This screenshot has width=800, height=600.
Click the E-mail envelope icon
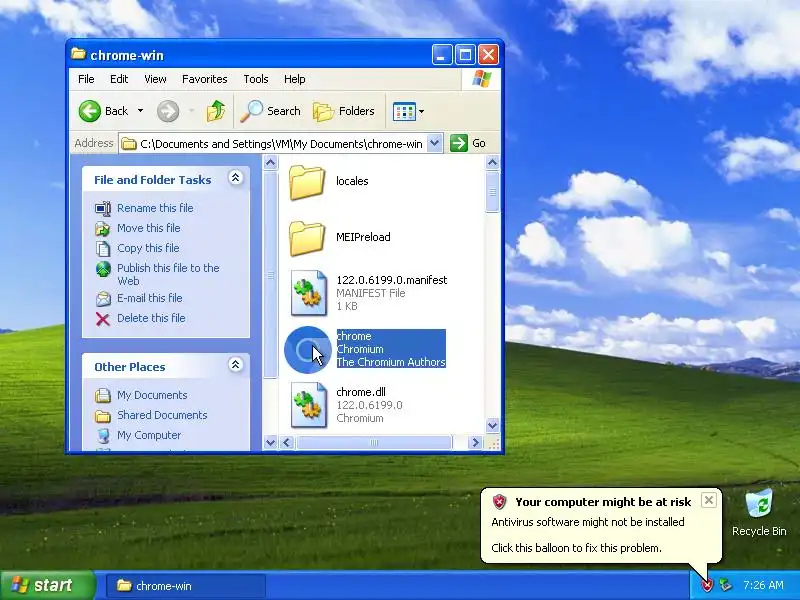(103, 298)
